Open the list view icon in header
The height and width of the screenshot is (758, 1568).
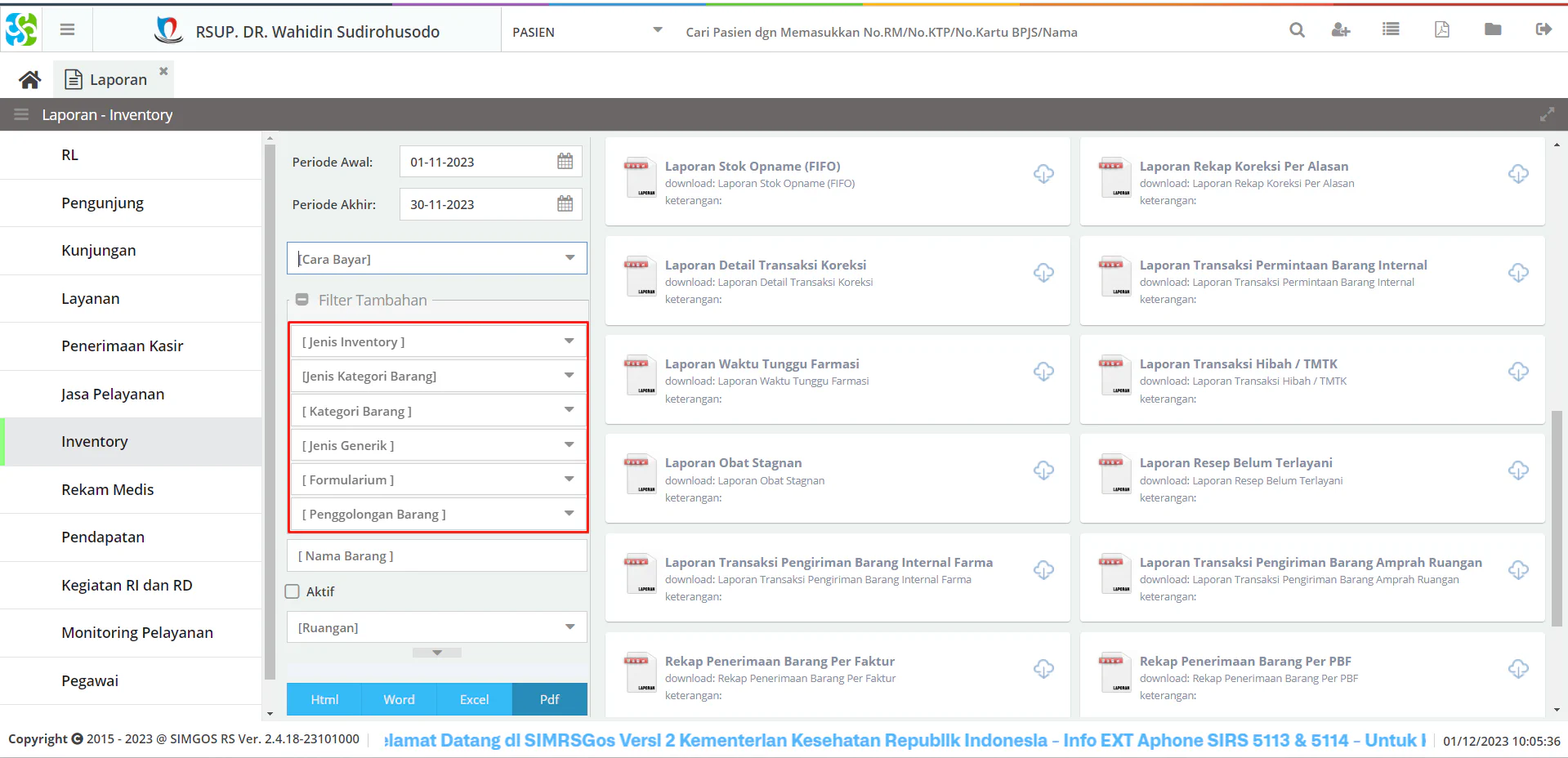point(1391,29)
